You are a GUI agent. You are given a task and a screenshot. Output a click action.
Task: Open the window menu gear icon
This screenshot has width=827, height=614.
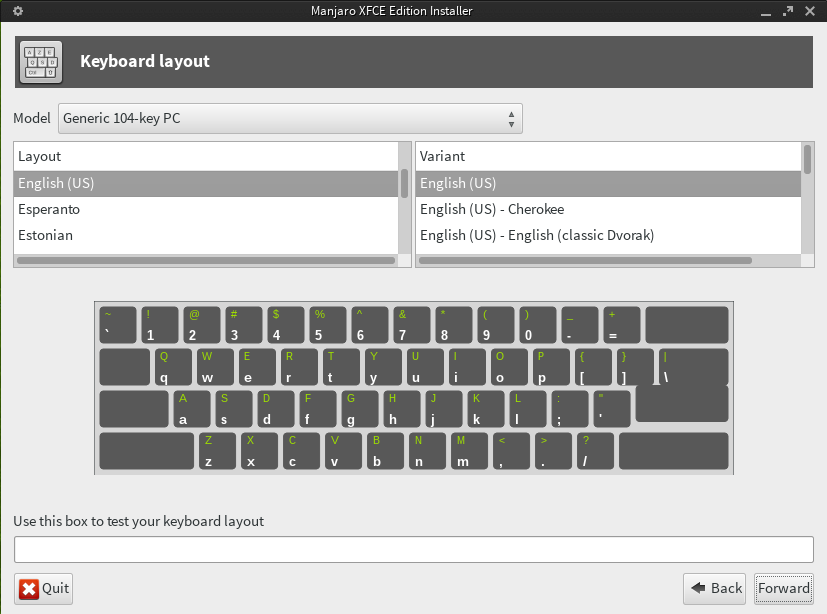click(x=17, y=11)
